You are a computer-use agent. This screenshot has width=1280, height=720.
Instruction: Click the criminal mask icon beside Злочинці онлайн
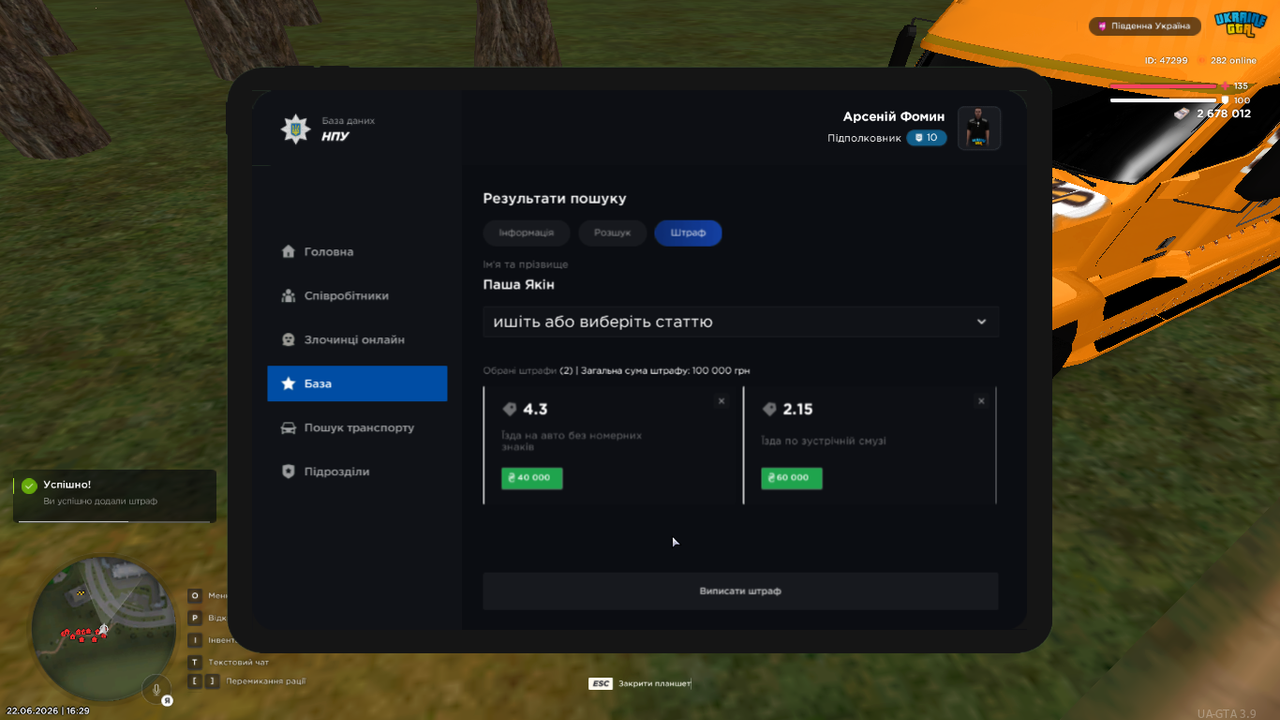click(x=288, y=340)
